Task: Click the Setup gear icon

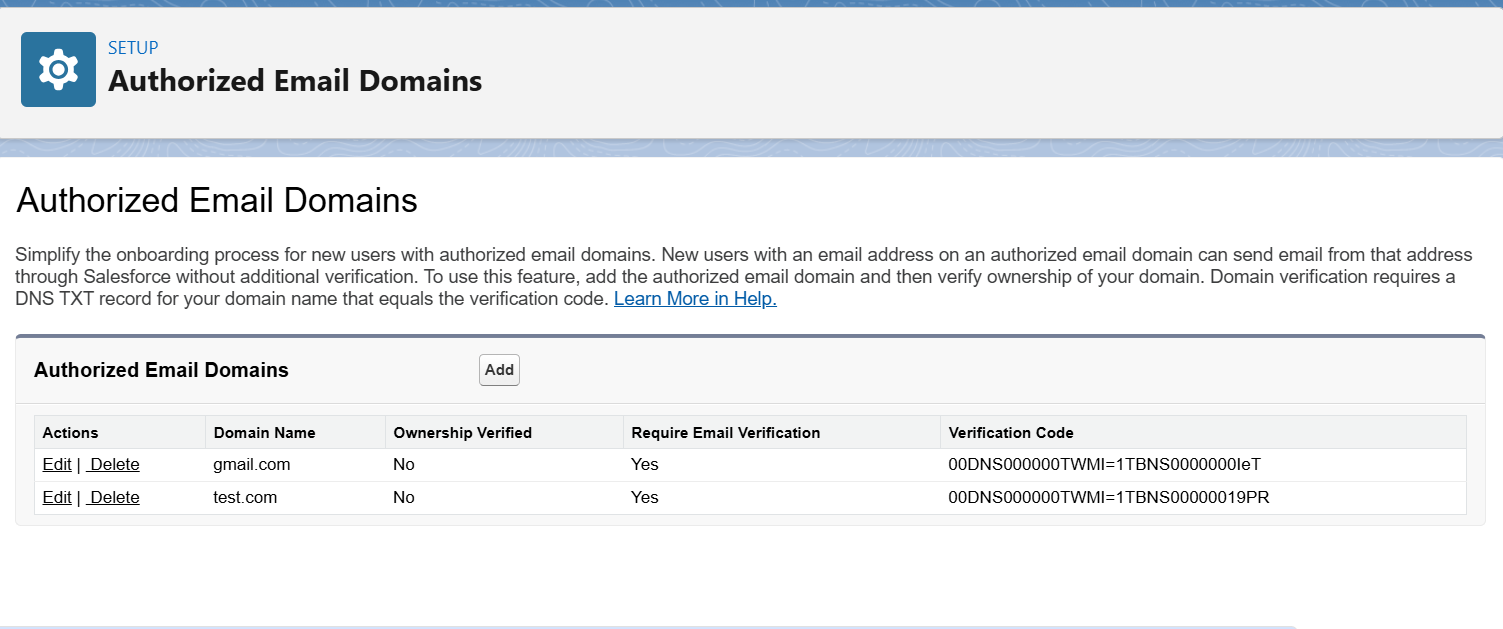Action: coord(58,69)
